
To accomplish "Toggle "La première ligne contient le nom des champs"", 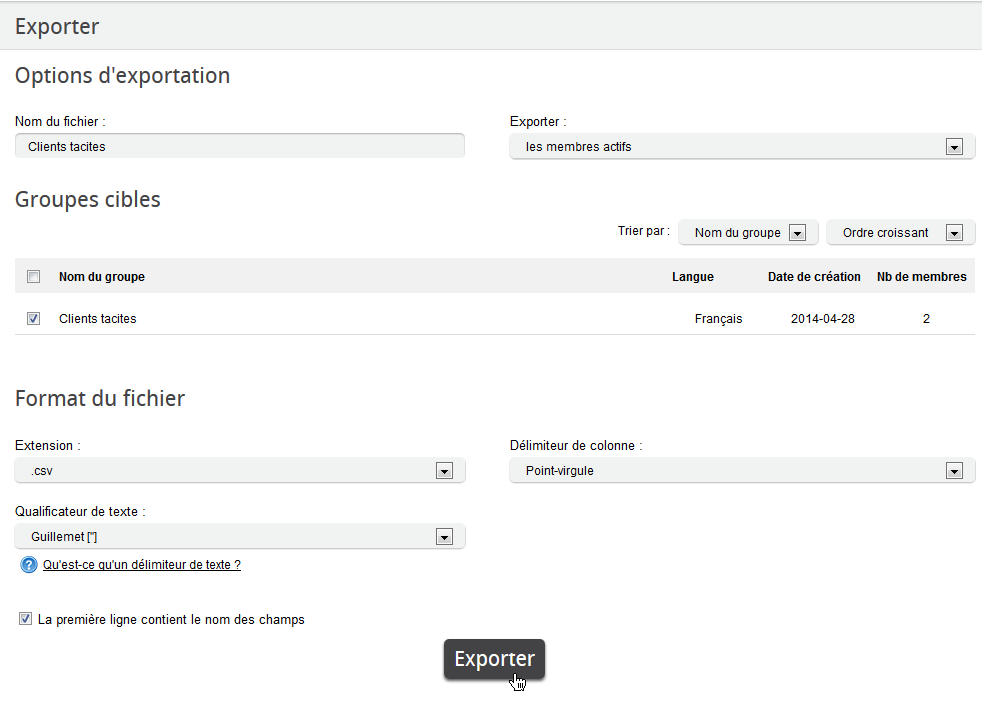I will pos(25,619).
